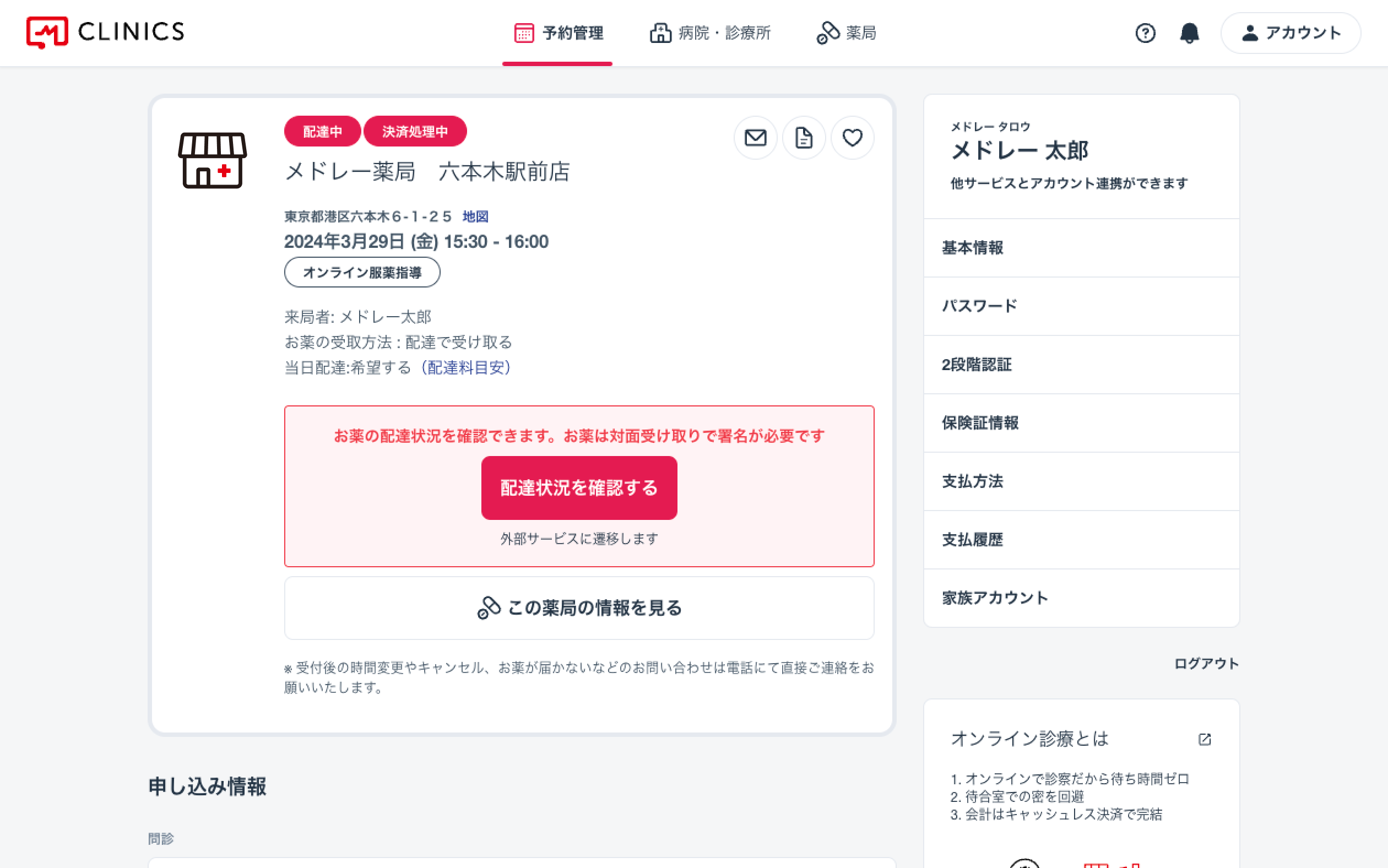Open the 配達料目安 link
The image size is (1388, 868).
click(x=466, y=367)
